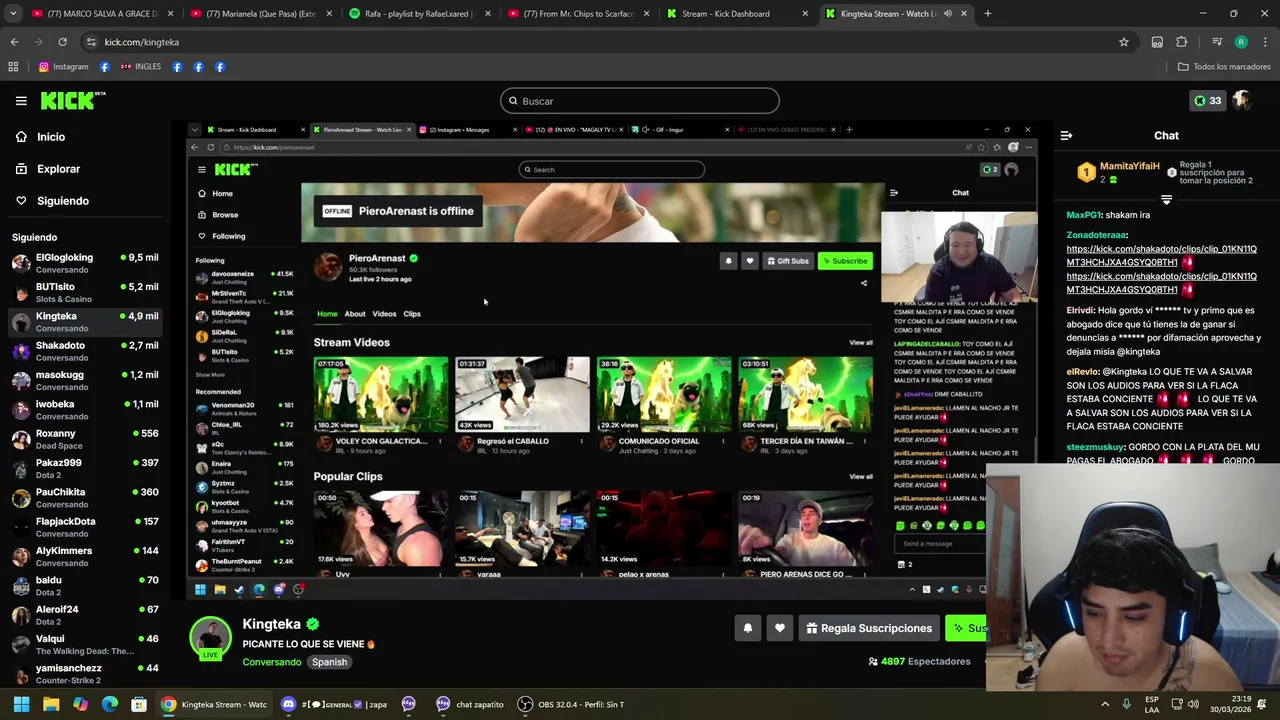This screenshot has width=1280, height=720.
Task: Click the Kingteka channel name heading
Action: tap(271, 624)
